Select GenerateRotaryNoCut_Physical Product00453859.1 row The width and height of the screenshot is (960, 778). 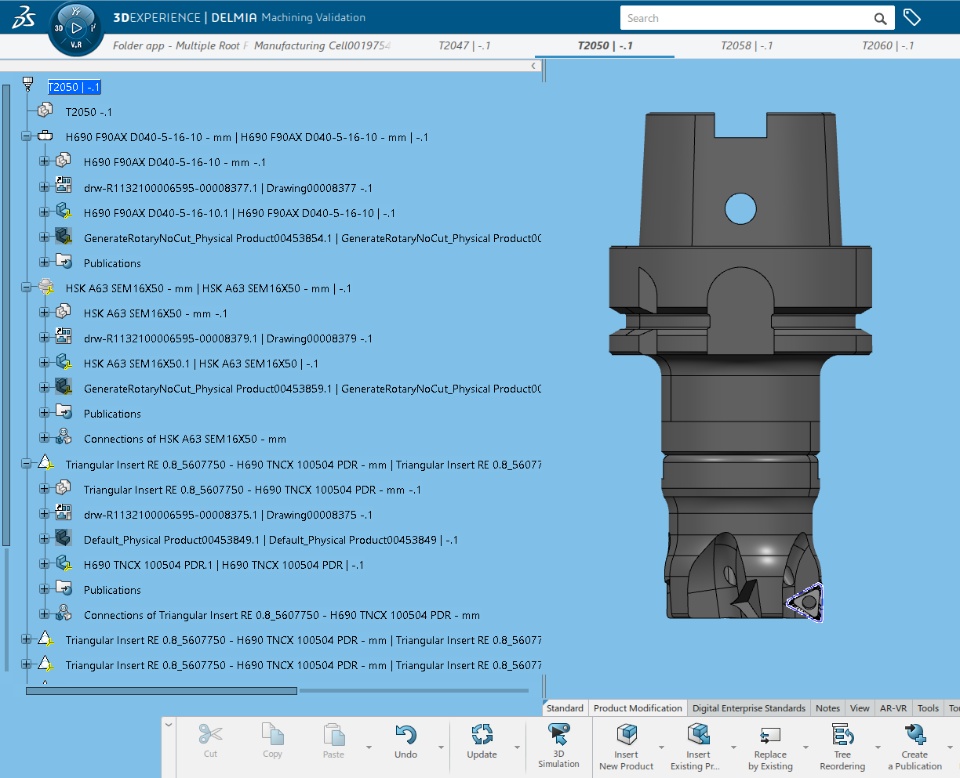coord(312,389)
